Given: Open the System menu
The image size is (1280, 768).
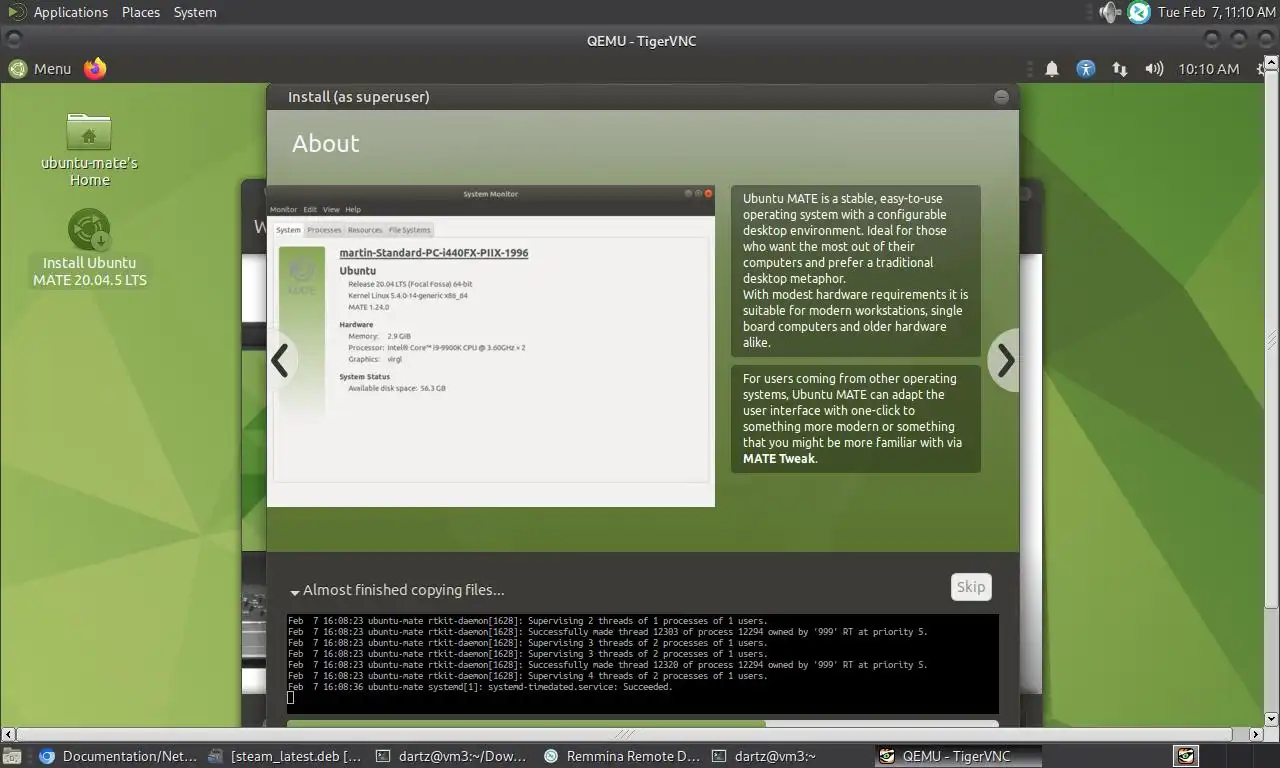Looking at the screenshot, I should [195, 12].
